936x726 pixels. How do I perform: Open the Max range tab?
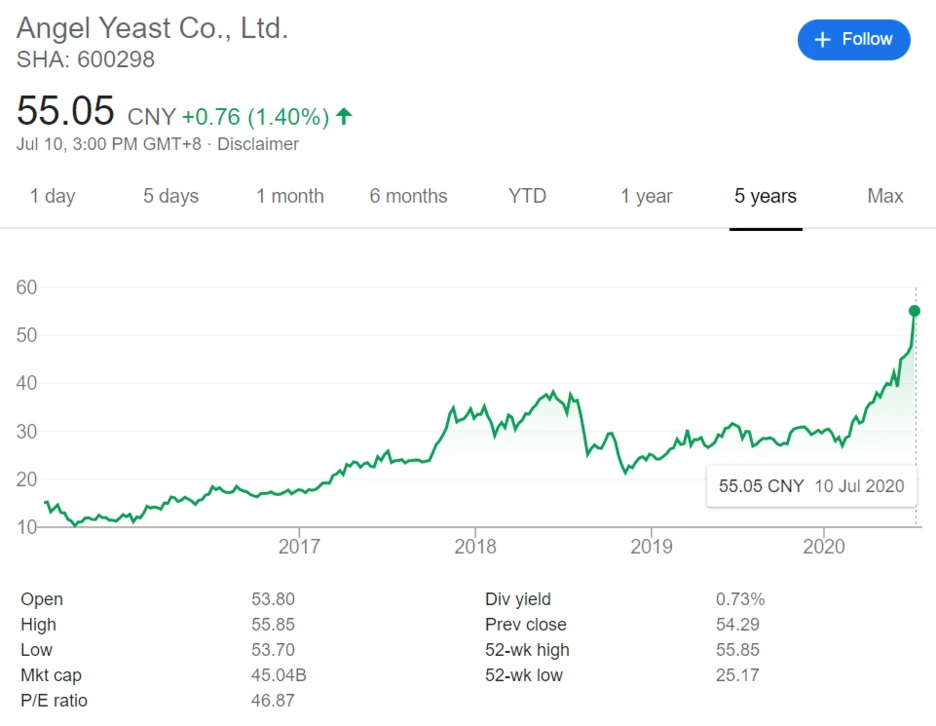885,196
